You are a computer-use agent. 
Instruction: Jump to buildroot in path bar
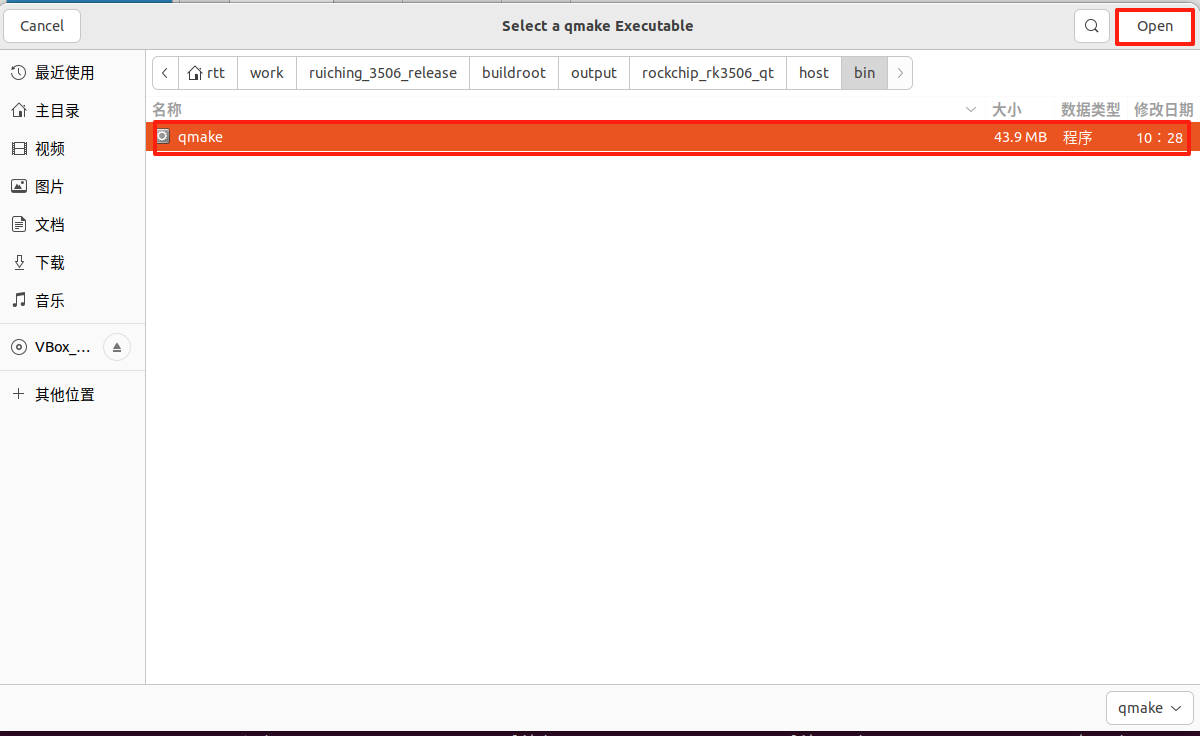[x=513, y=73]
